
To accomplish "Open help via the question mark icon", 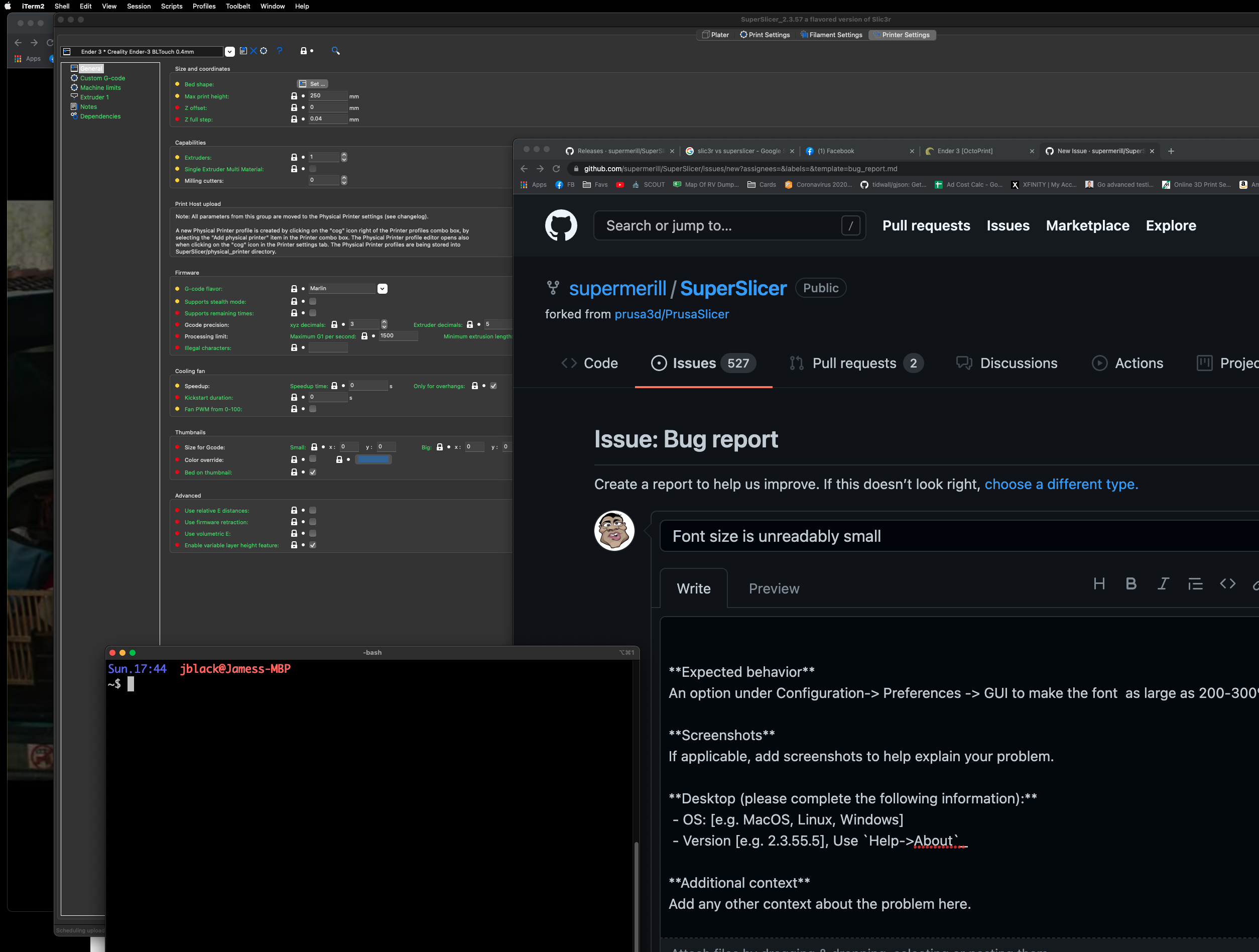I will [x=280, y=51].
